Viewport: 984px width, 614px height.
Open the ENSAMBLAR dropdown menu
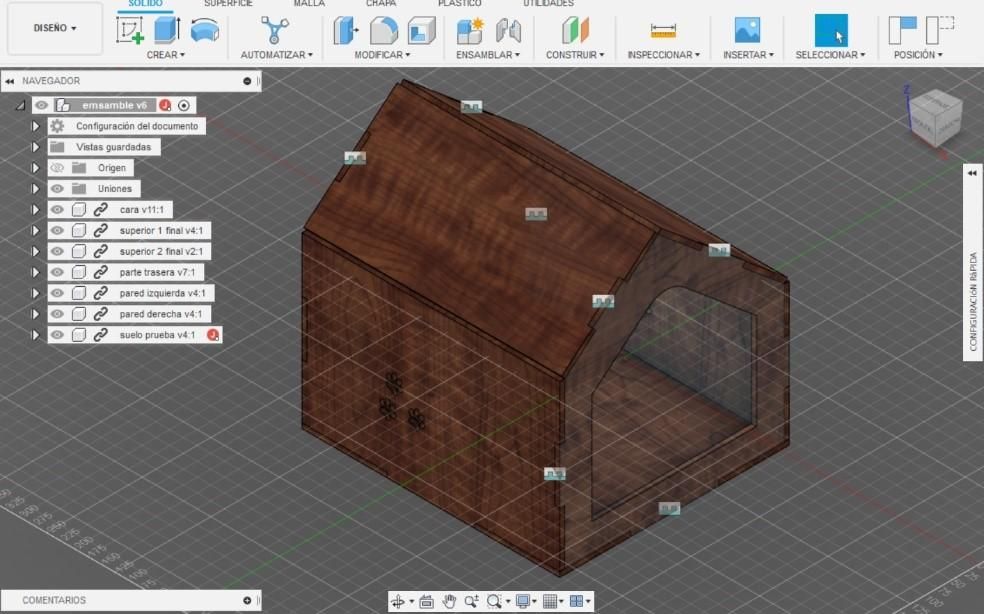coord(488,55)
